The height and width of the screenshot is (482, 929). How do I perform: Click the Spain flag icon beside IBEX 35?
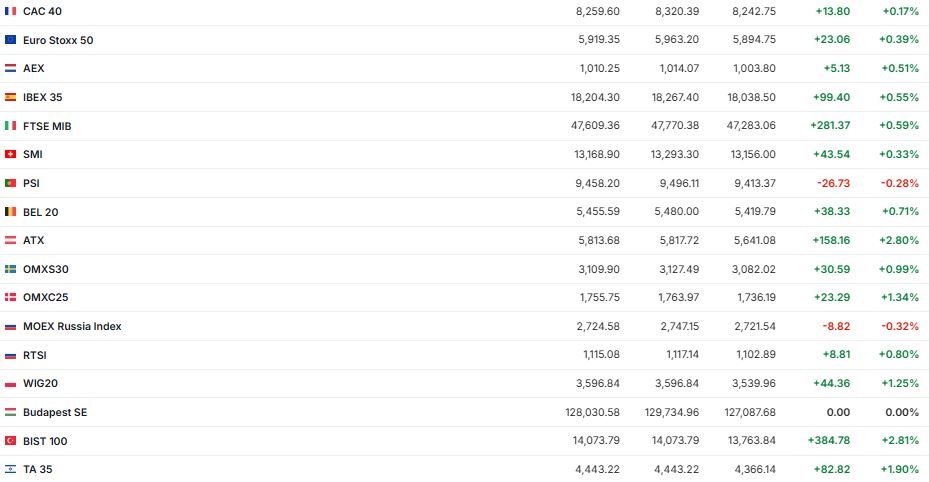coord(10,97)
